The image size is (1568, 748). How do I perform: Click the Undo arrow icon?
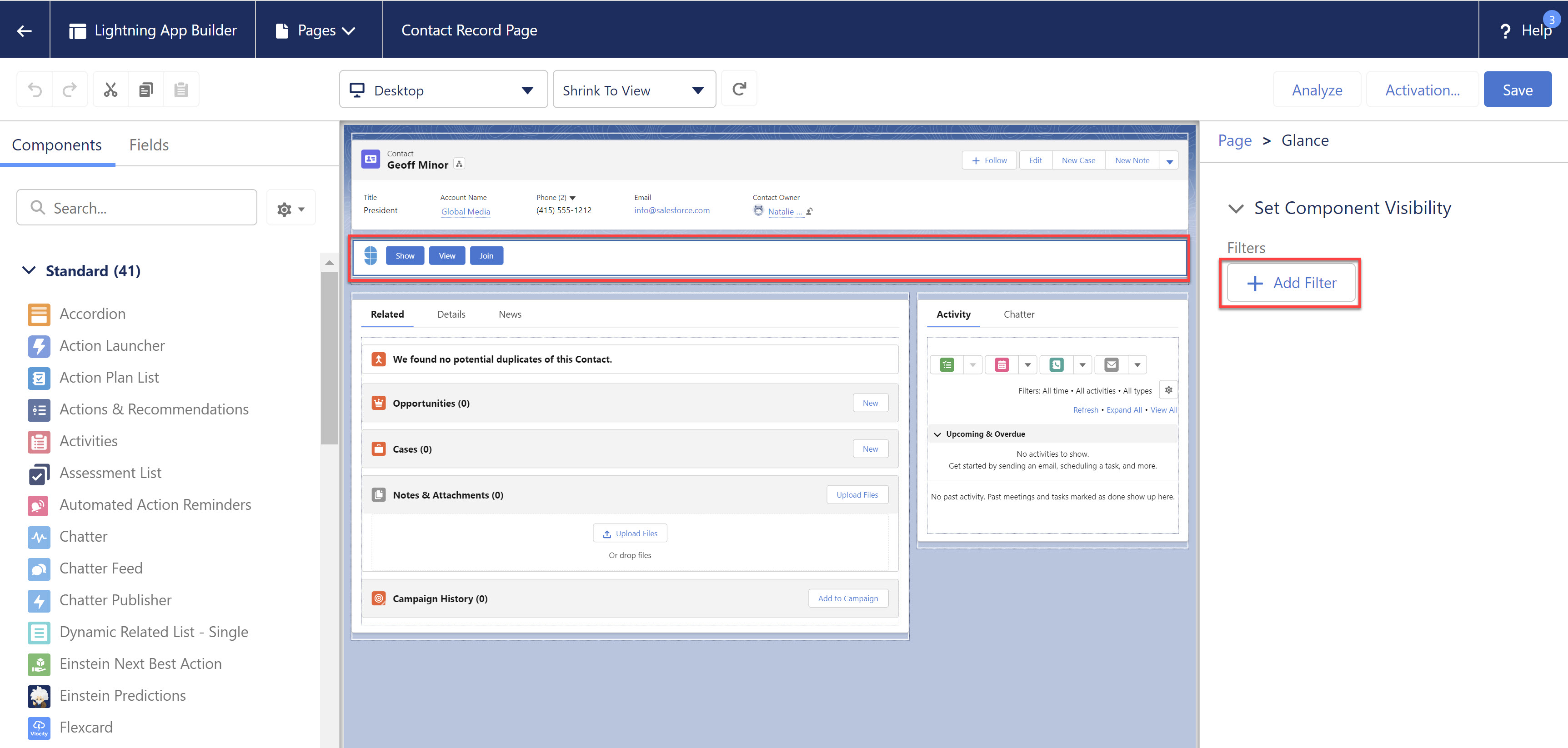[34, 90]
